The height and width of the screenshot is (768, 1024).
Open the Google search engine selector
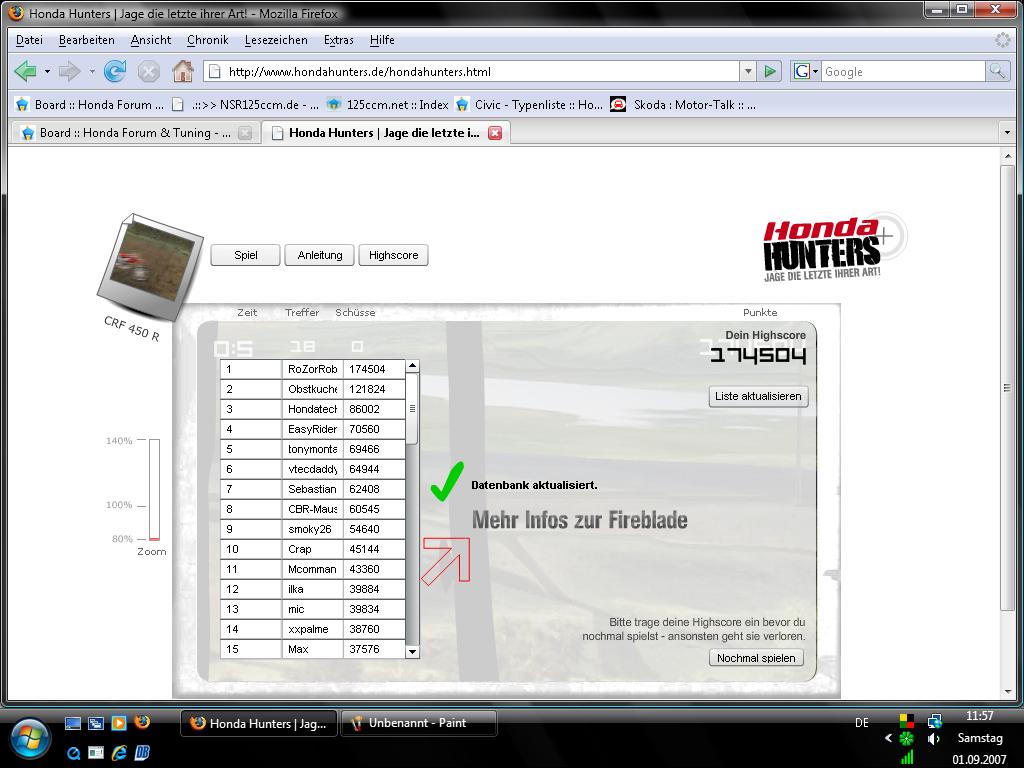click(x=805, y=71)
